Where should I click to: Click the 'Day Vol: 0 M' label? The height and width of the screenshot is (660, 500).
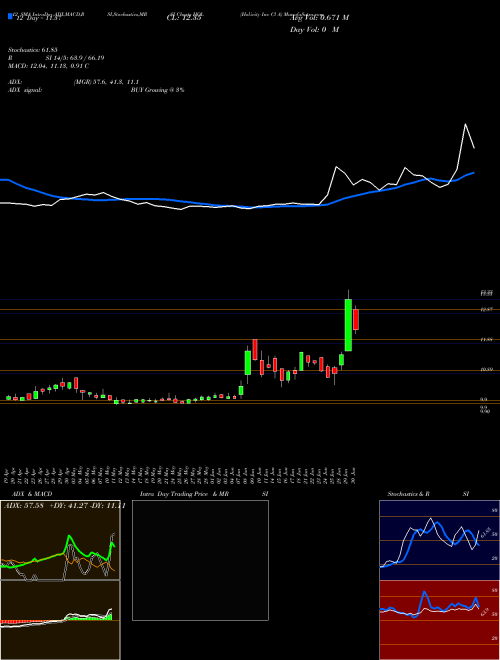tap(314, 30)
